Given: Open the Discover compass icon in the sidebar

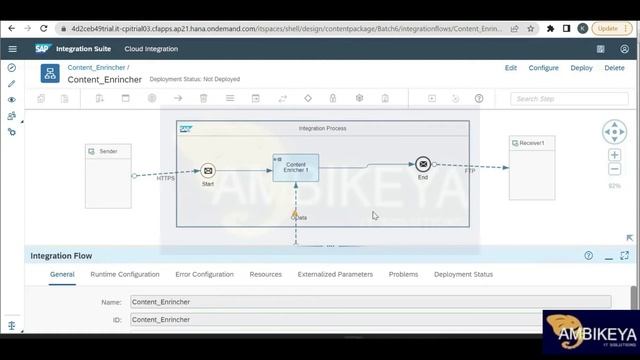Looking at the screenshot, I should 12,68.
